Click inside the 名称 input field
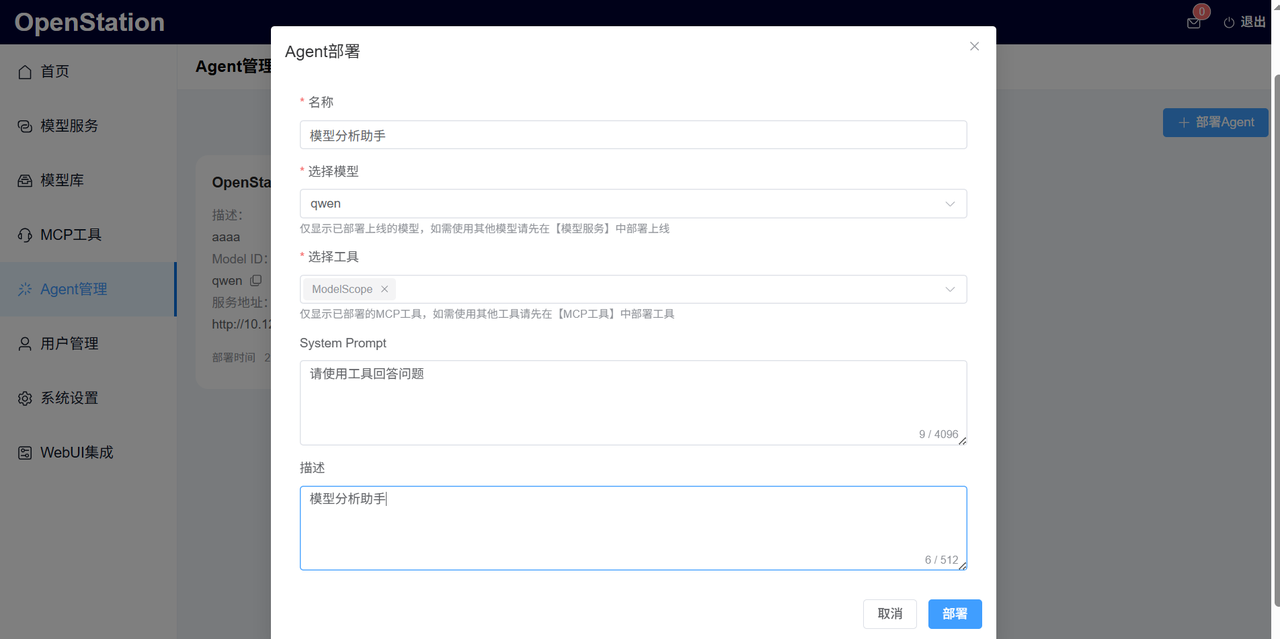 pos(633,134)
